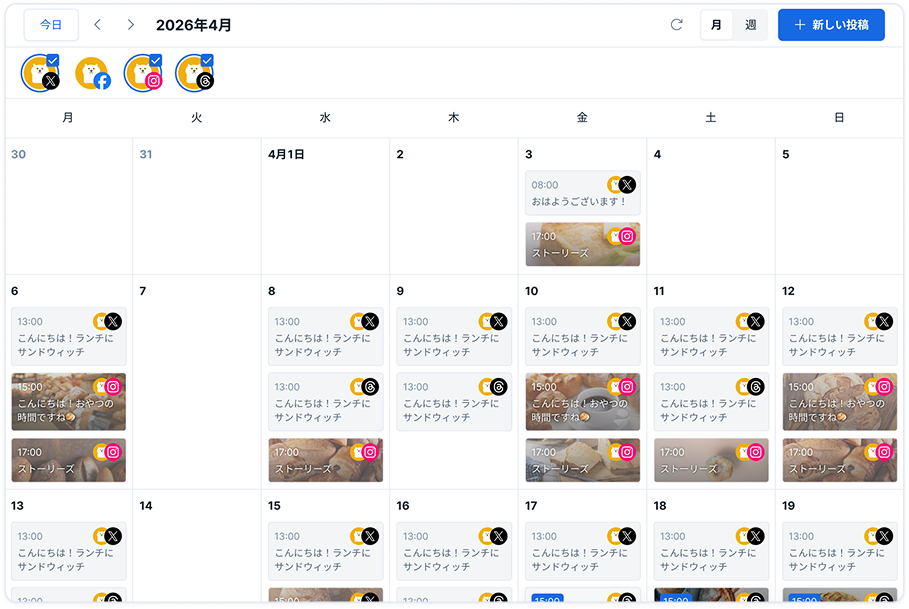Click the X badge on the April 3 morning post

(x=628, y=184)
